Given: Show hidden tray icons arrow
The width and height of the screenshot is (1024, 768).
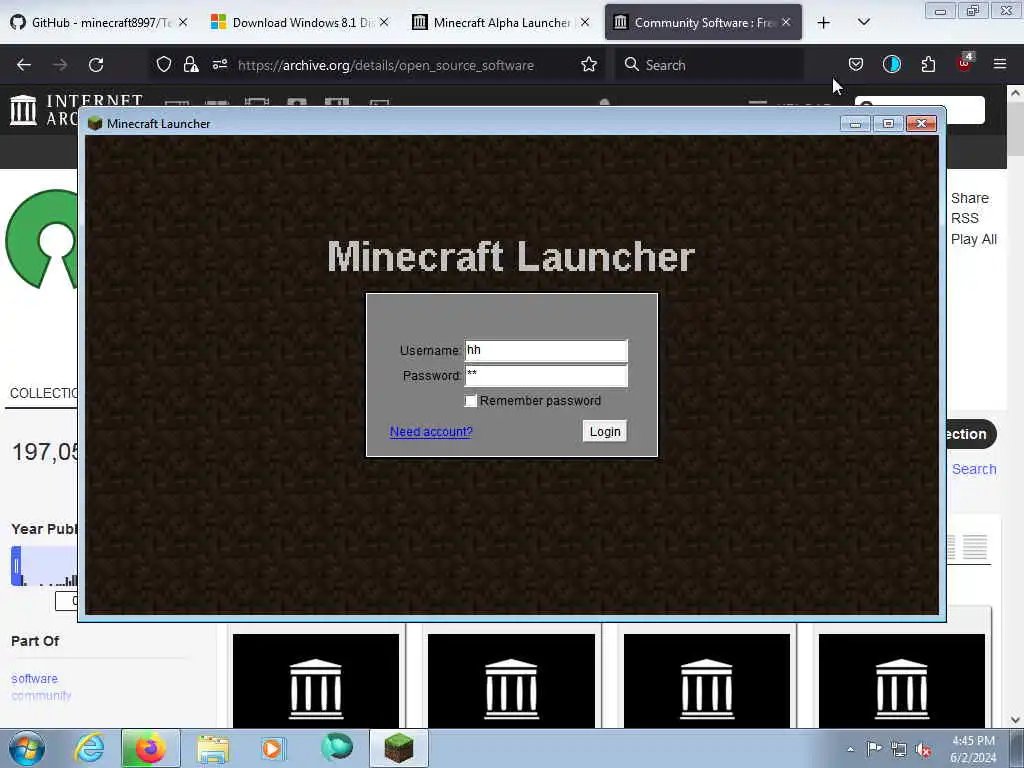Looking at the screenshot, I should coord(850,749).
